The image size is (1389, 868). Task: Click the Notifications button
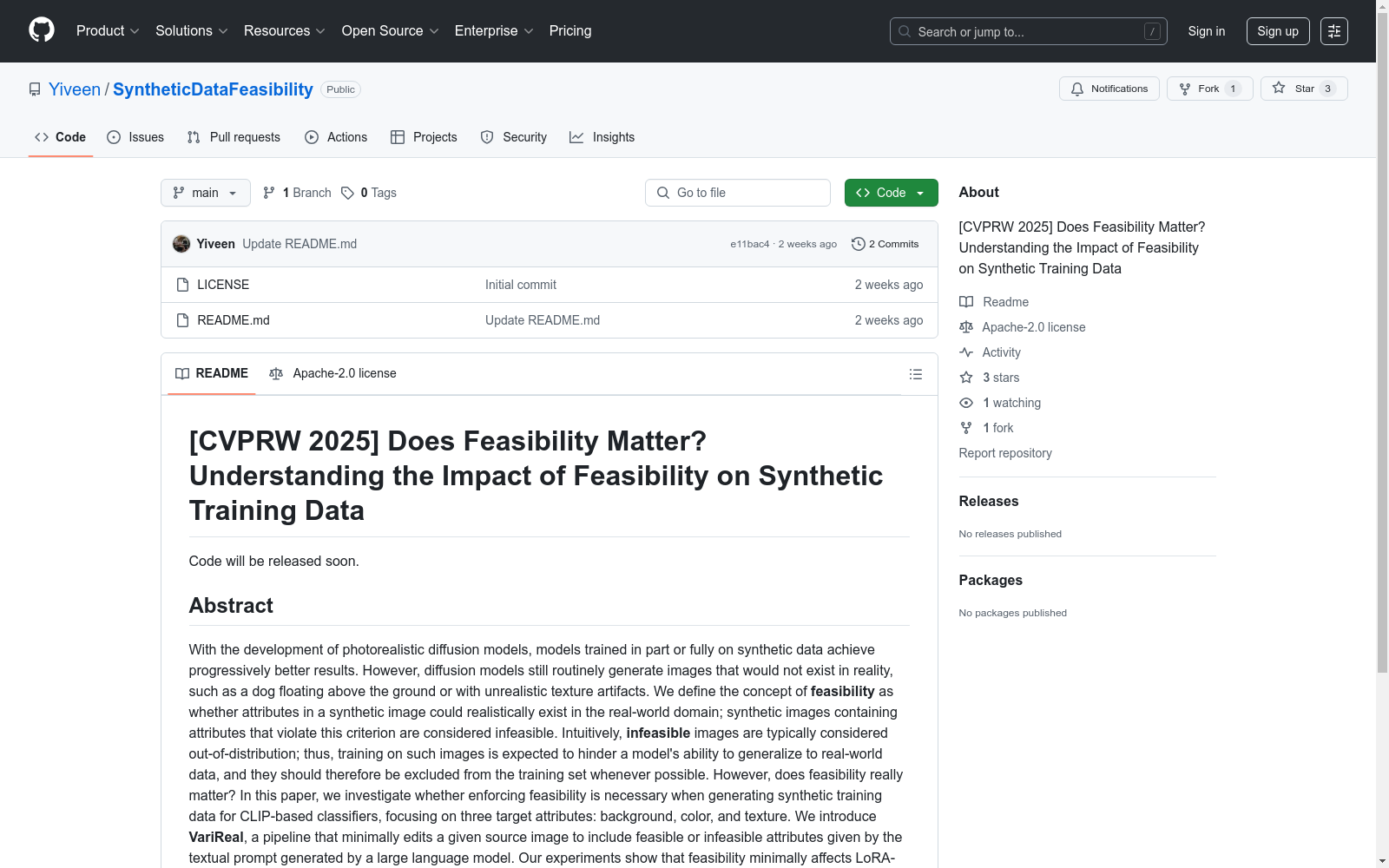[x=1109, y=89]
